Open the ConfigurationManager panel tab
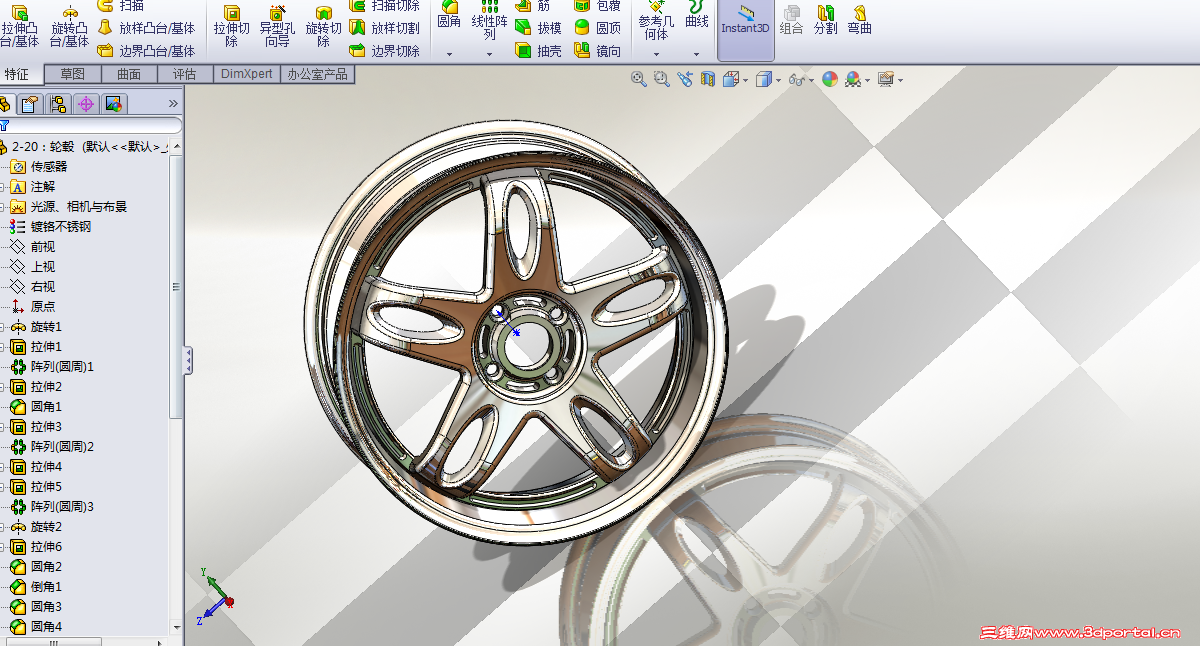The height and width of the screenshot is (646, 1200). click(58, 103)
